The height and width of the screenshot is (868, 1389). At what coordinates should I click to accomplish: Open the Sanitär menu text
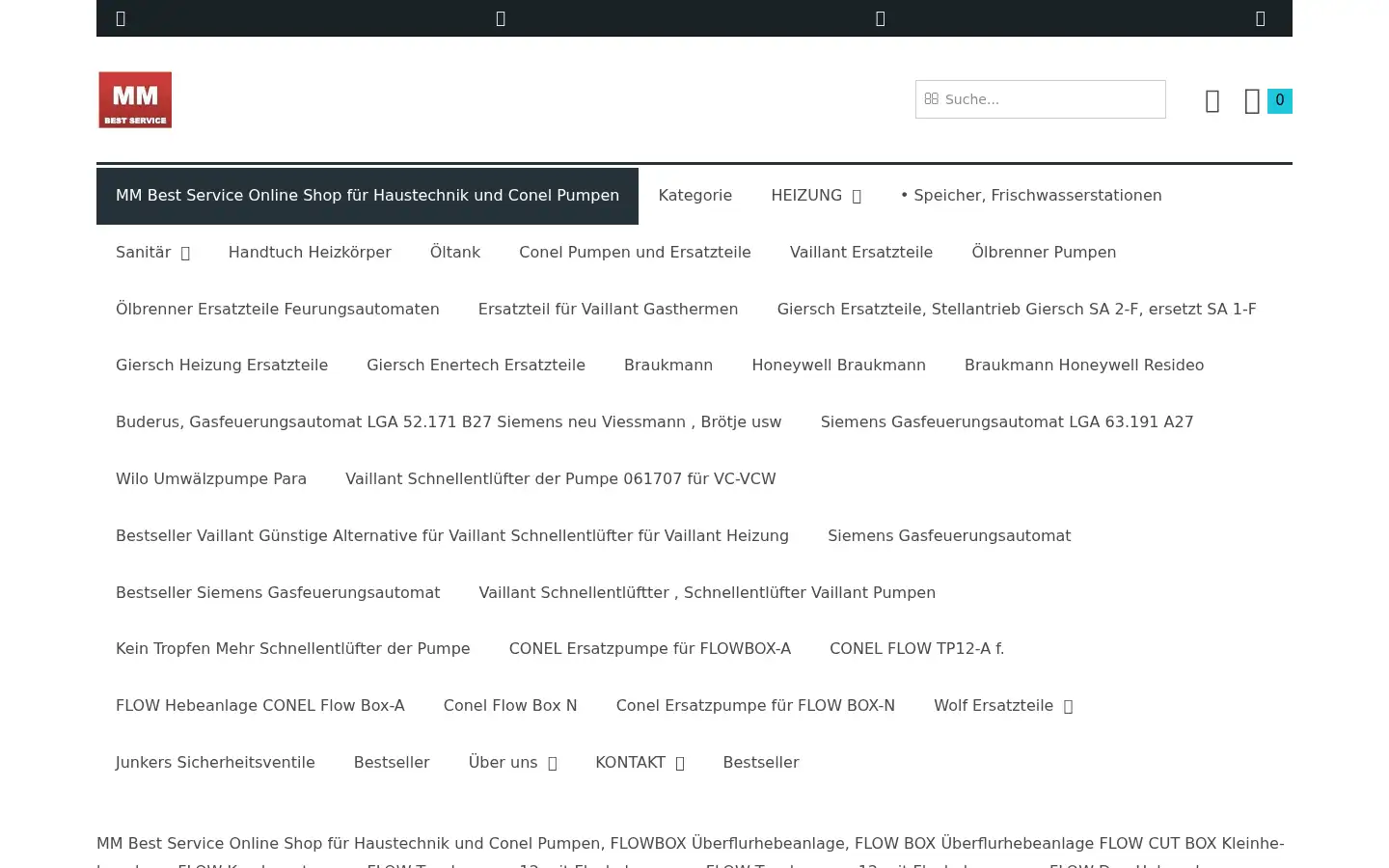[143, 253]
